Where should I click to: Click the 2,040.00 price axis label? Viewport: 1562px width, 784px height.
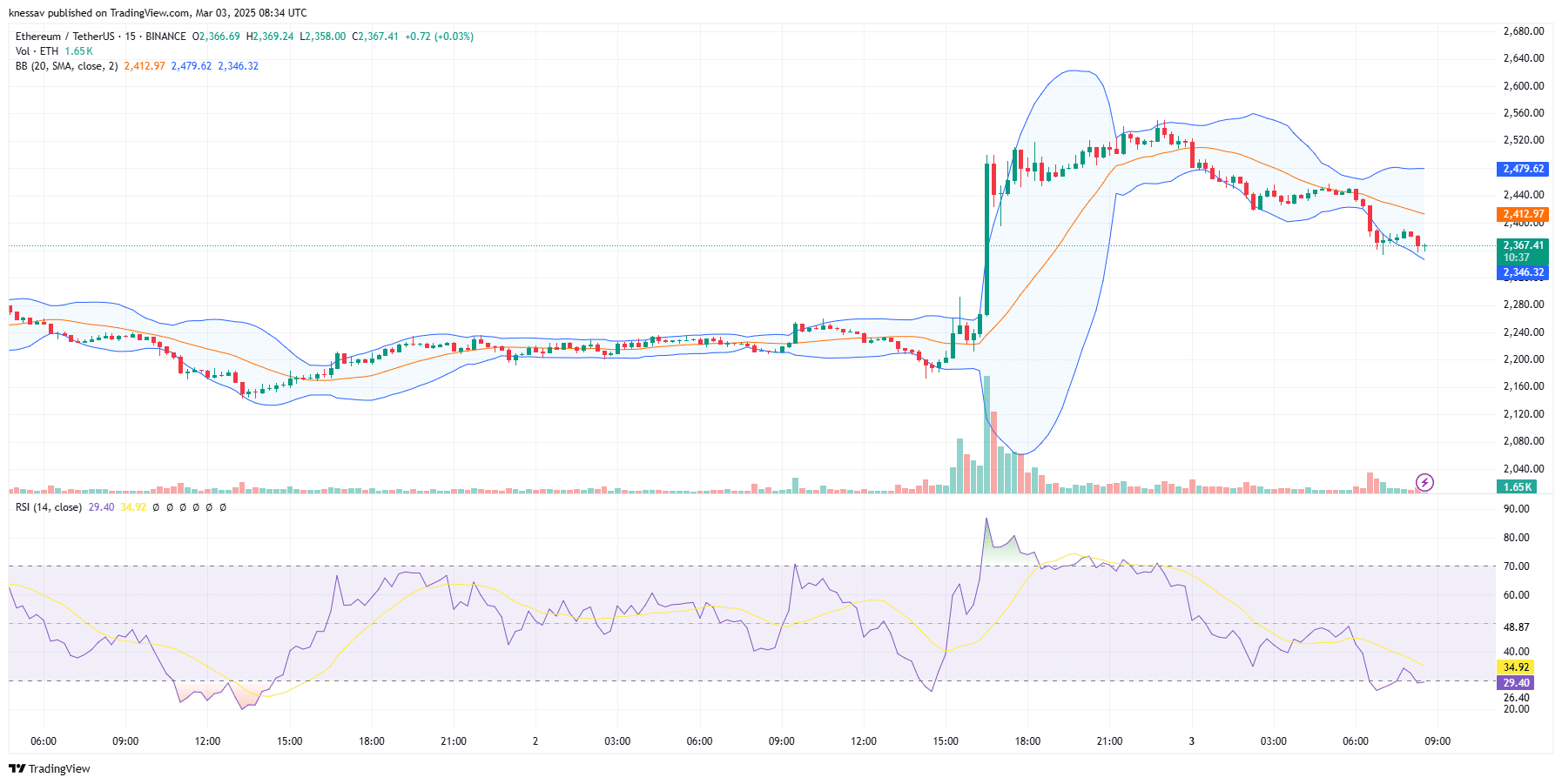pyautogui.click(x=1524, y=469)
